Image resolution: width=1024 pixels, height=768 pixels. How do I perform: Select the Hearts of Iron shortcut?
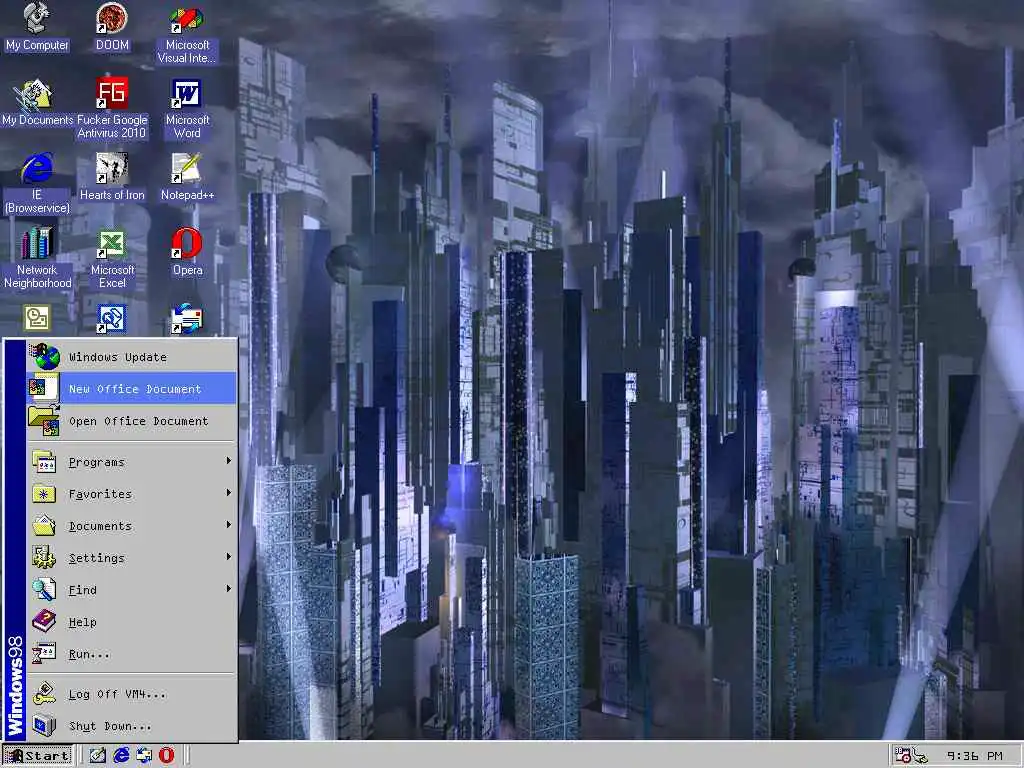(112, 178)
